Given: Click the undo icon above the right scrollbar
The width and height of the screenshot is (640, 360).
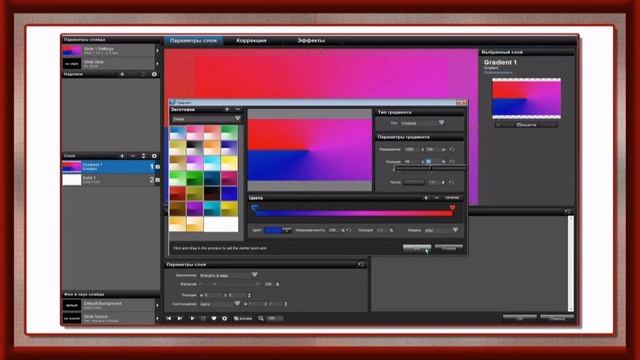Looking at the screenshot, I should tap(567, 211).
